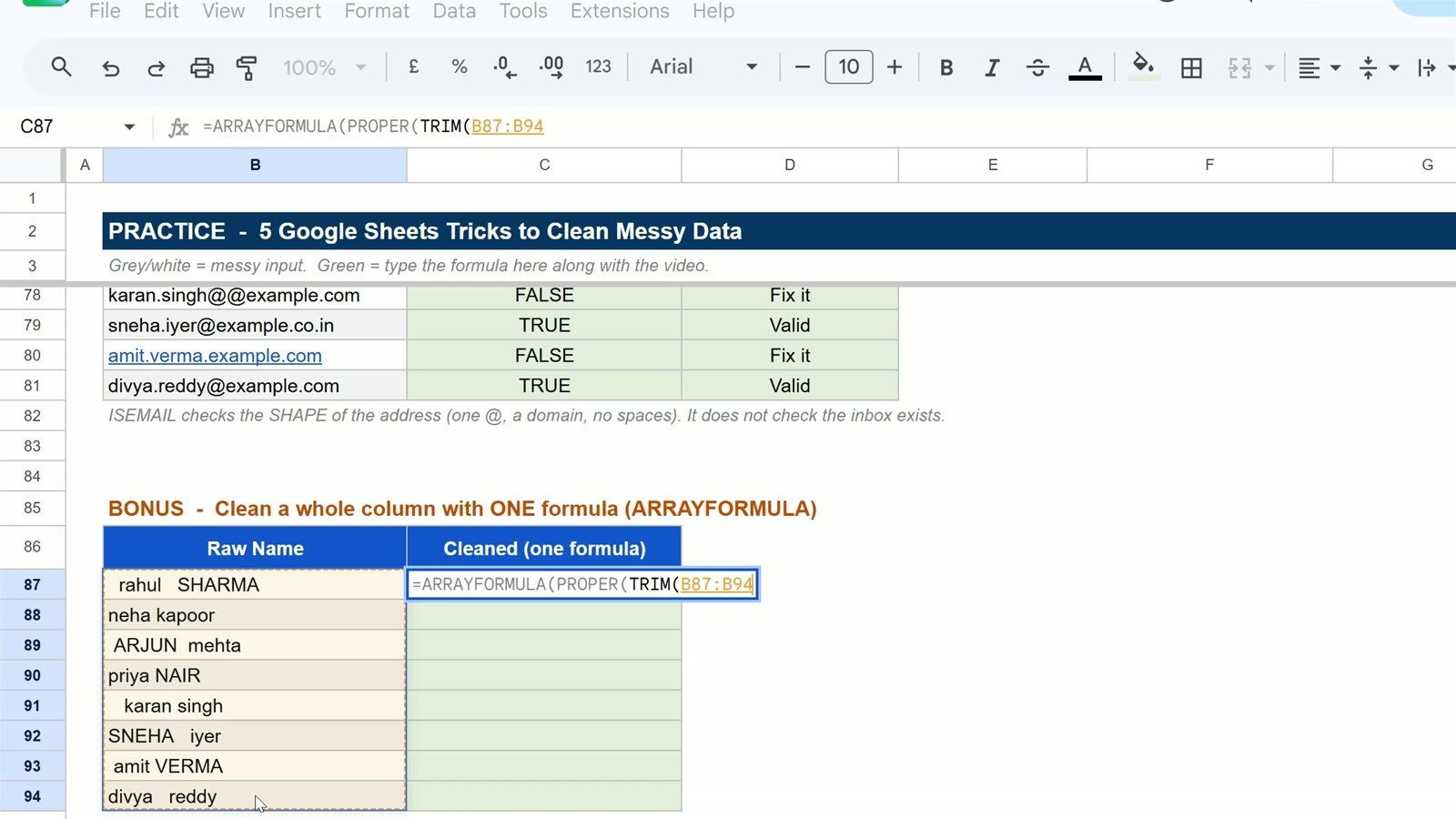Screen dimensions: 1456x819
Task: Open vertical align options
Action: click(1378, 67)
